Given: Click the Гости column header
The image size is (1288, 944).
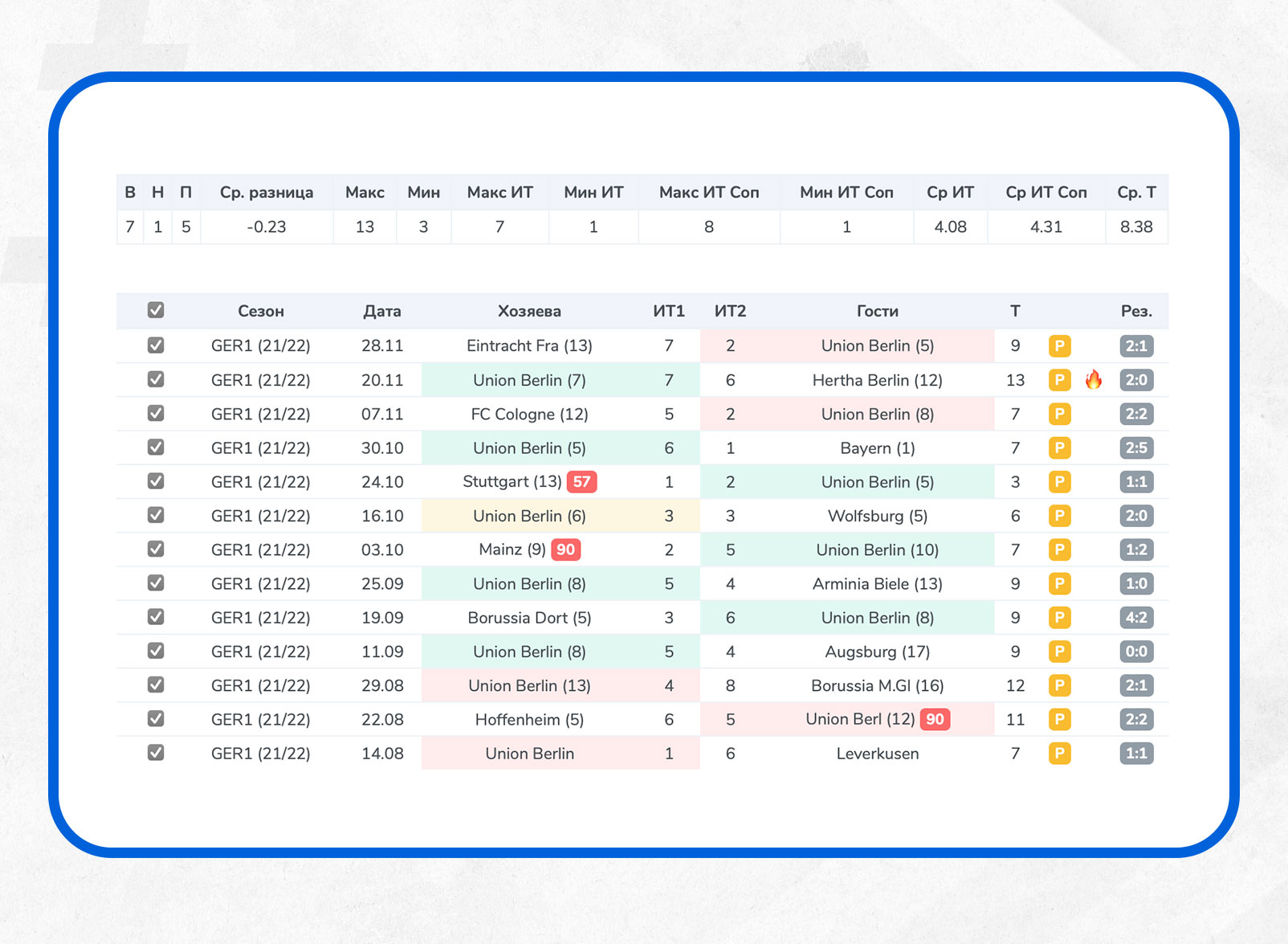Looking at the screenshot, I should point(877,312).
